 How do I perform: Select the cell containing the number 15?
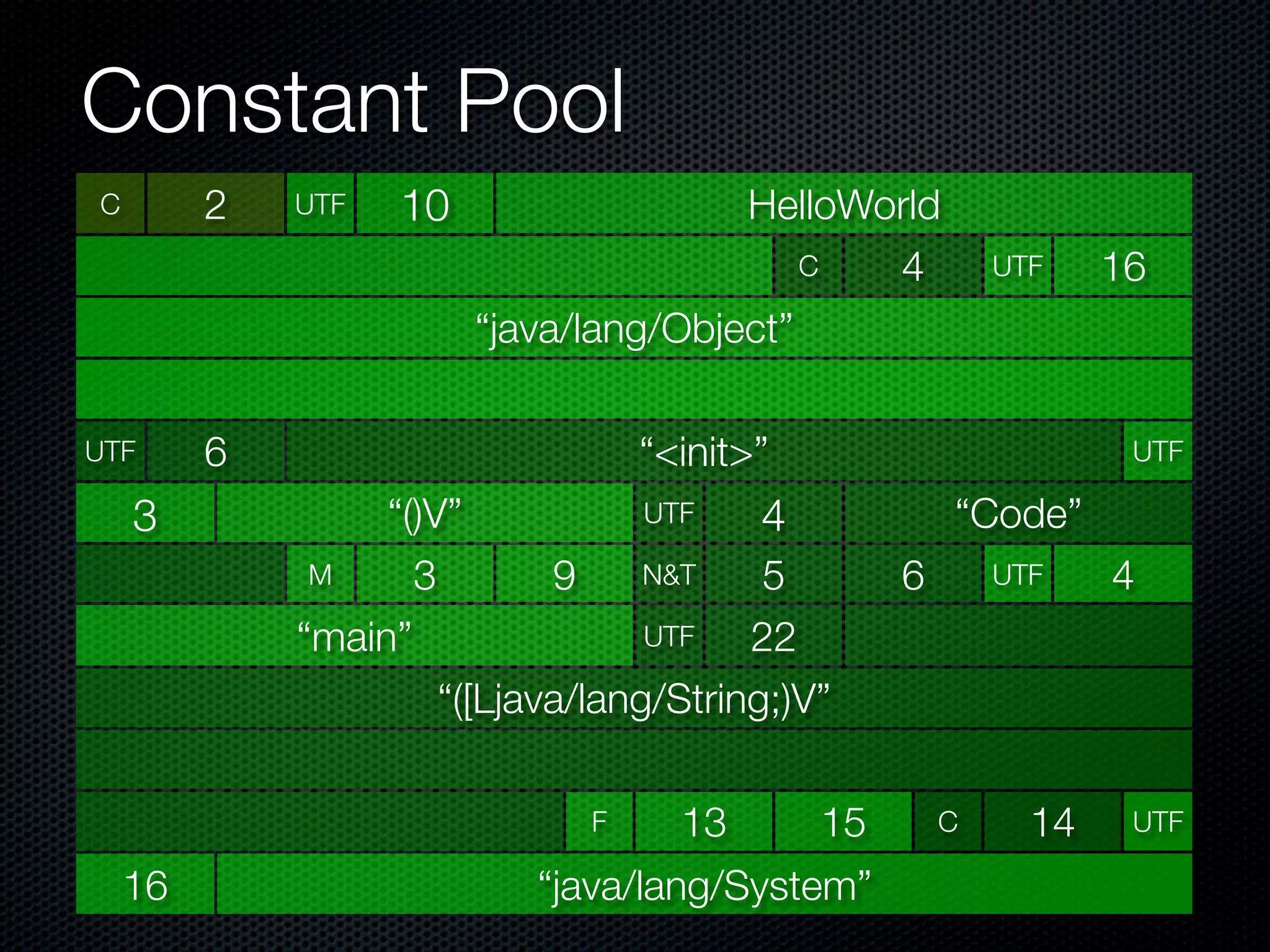[x=843, y=822]
